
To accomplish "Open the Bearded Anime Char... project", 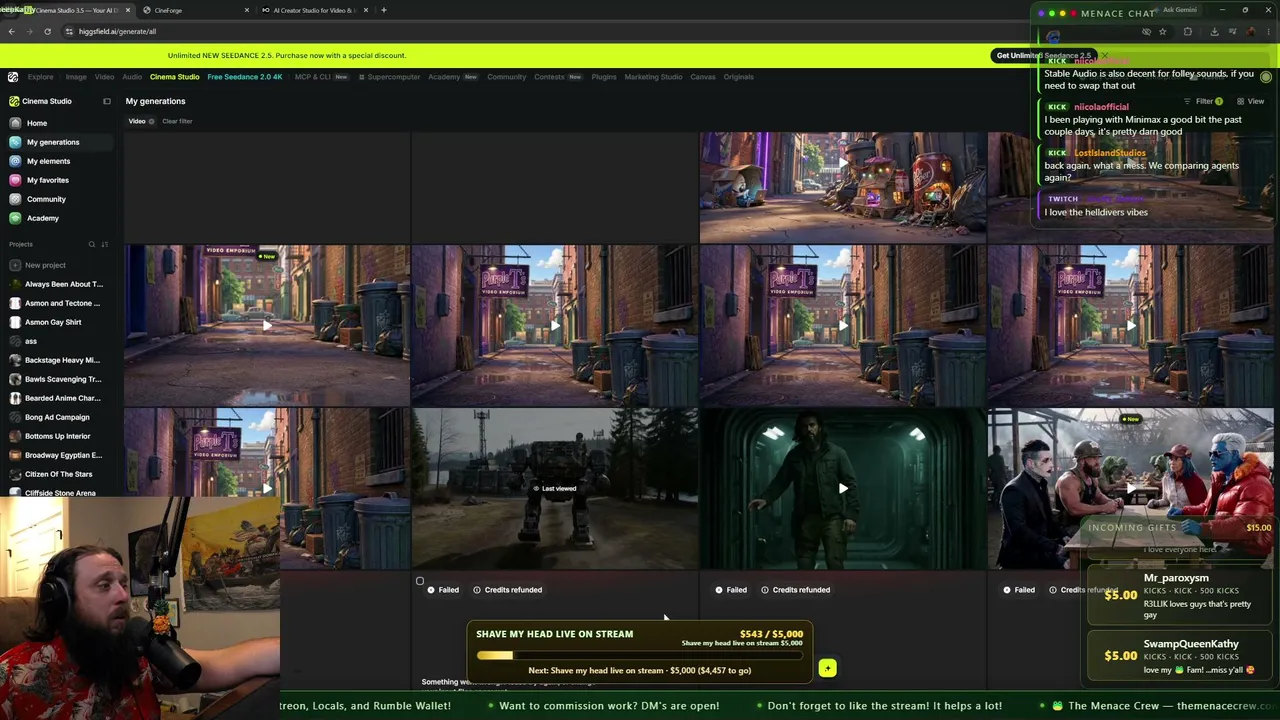I will click(x=62, y=398).
